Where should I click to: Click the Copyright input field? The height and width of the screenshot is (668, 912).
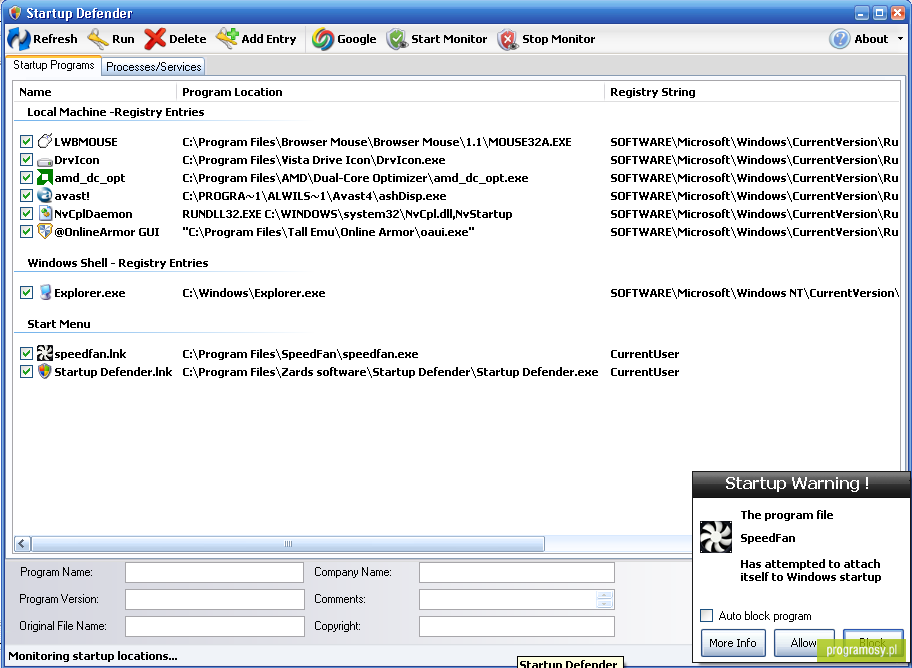click(x=516, y=626)
